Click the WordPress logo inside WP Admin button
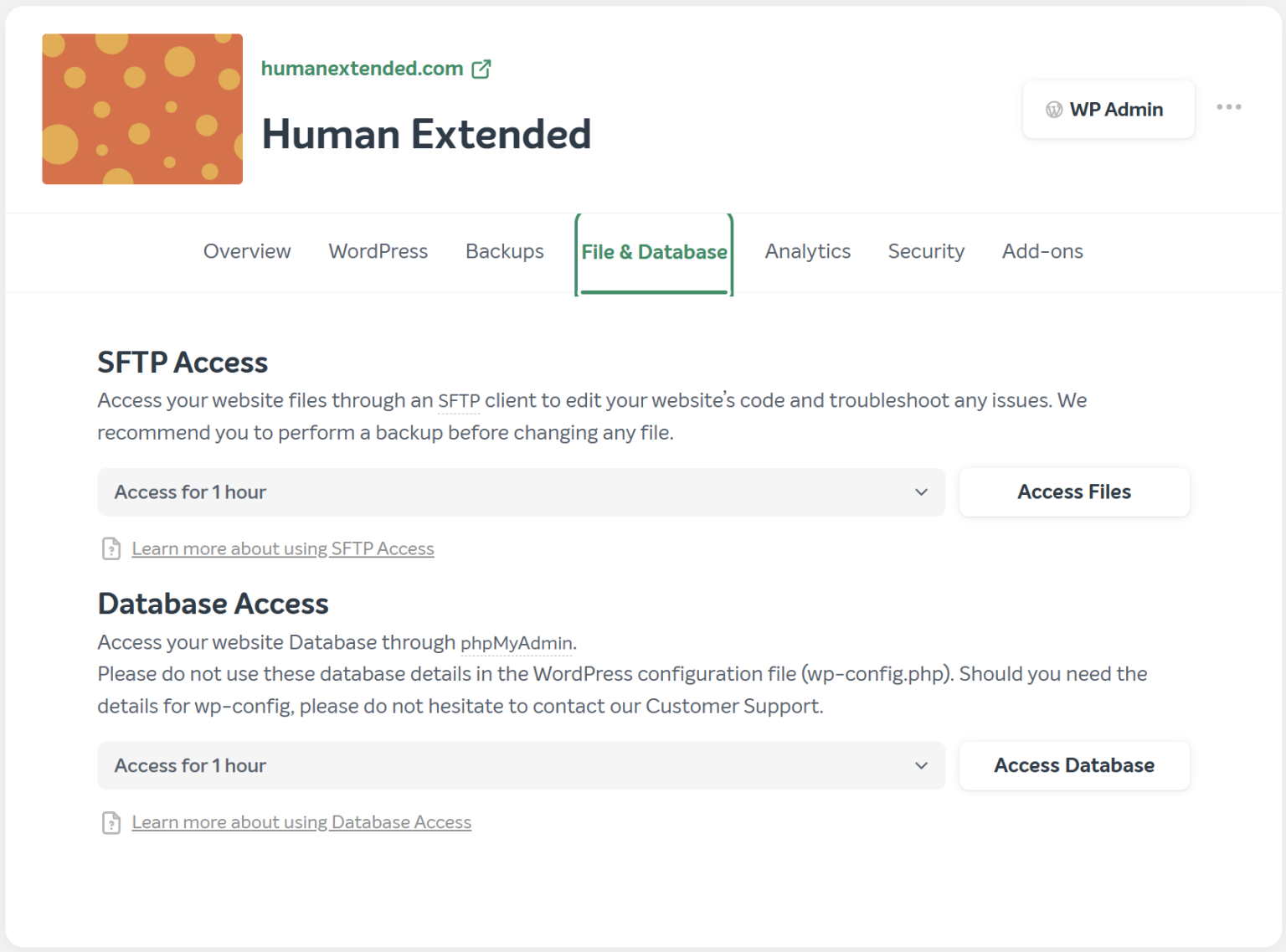Screen dimensions: 1286x952 (x=1053, y=109)
